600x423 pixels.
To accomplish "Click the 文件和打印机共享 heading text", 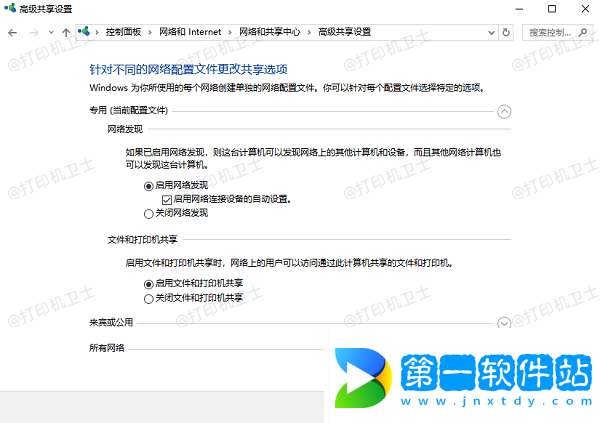I will point(142,240).
